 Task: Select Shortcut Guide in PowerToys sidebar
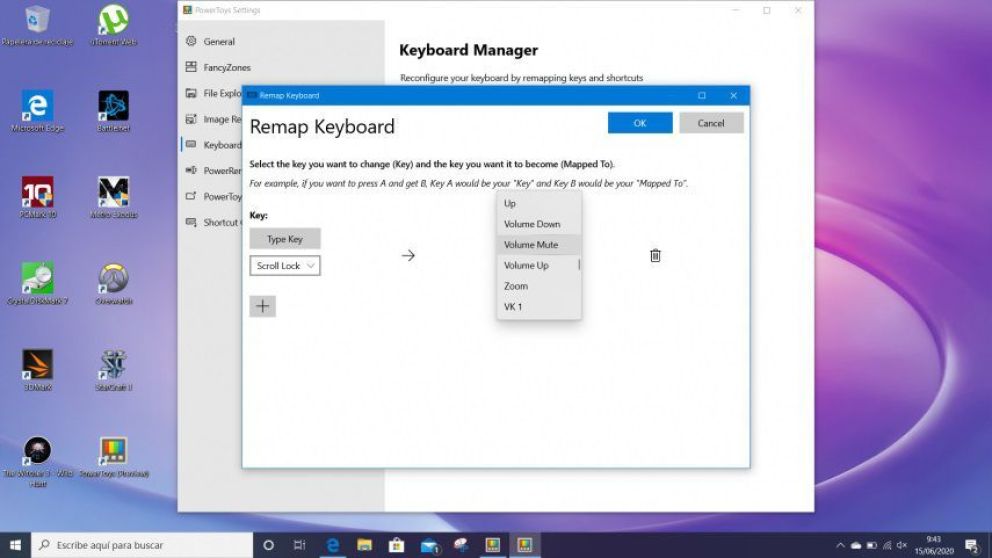(x=213, y=222)
